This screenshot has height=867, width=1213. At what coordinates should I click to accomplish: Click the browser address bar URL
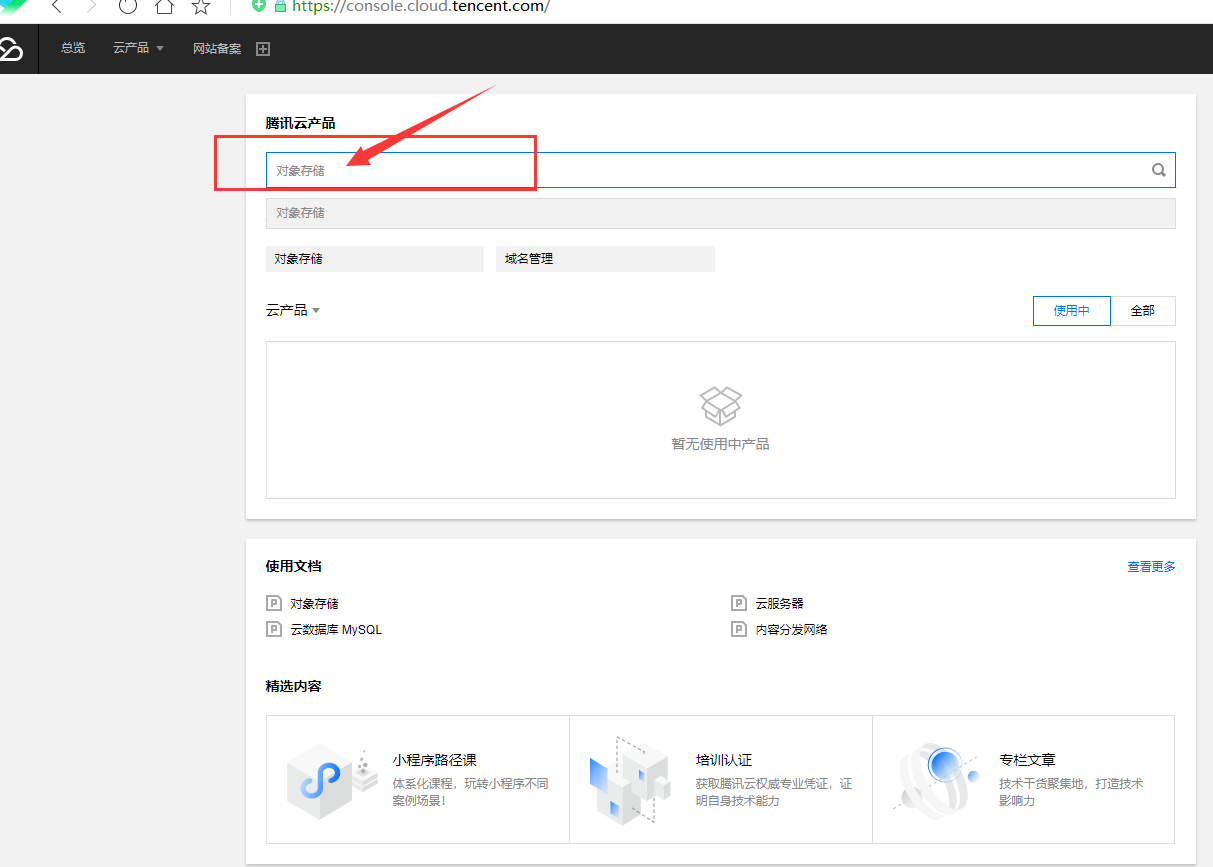coord(421,6)
